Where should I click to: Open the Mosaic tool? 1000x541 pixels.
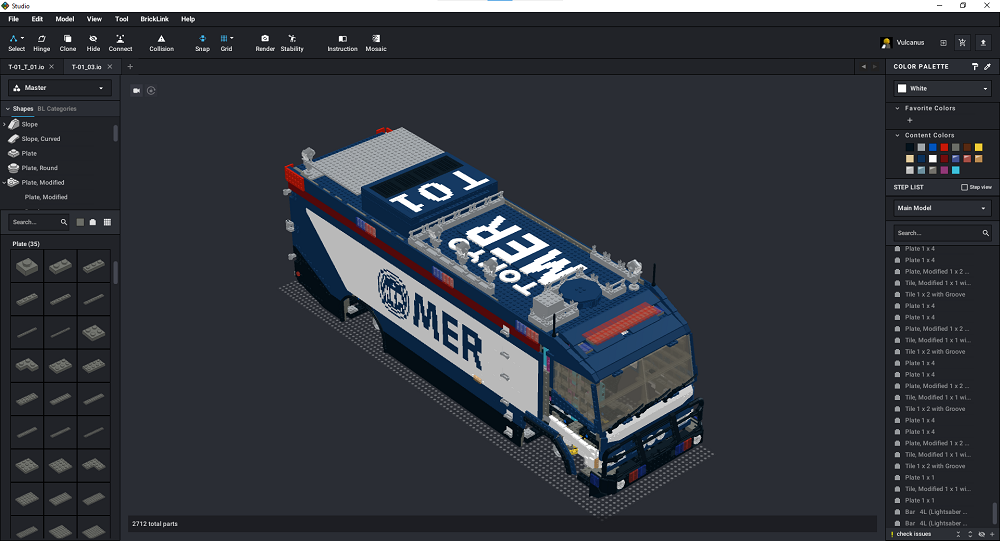click(376, 43)
